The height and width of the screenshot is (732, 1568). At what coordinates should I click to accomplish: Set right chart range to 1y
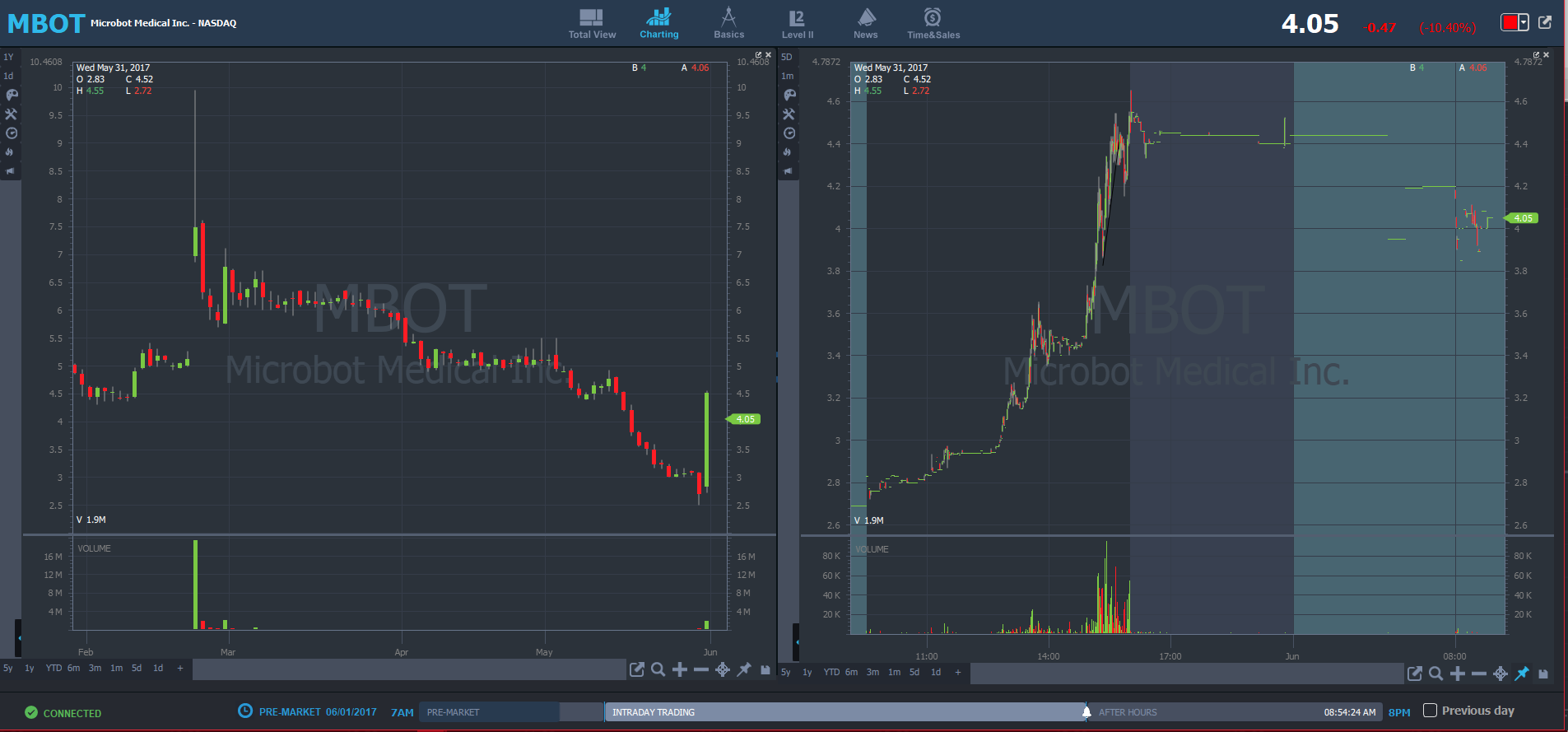pyautogui.click(x=807, y=672)
